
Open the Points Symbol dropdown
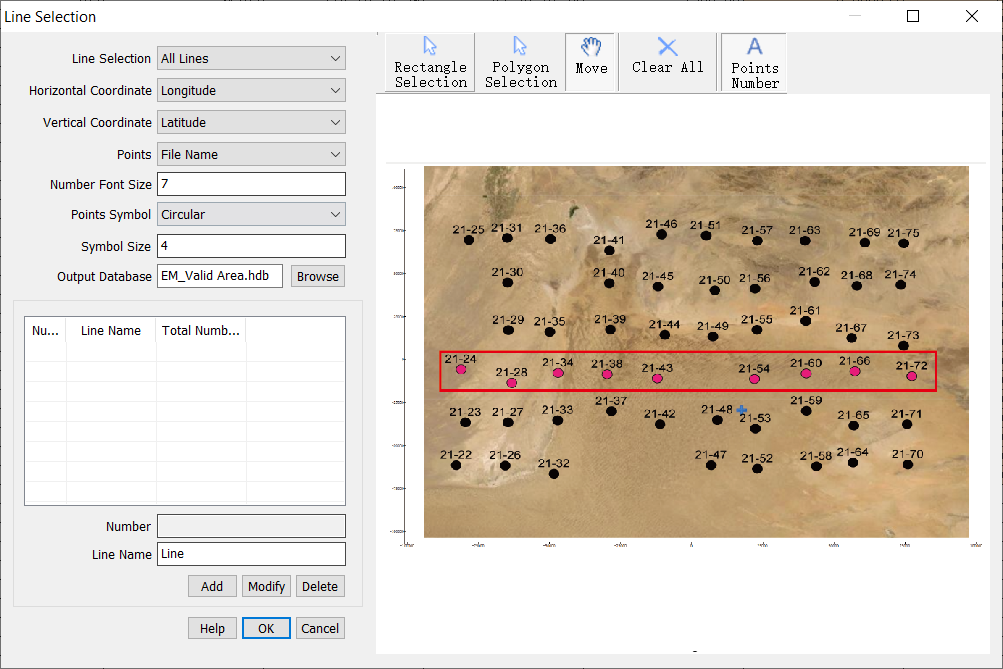[251, 214]
